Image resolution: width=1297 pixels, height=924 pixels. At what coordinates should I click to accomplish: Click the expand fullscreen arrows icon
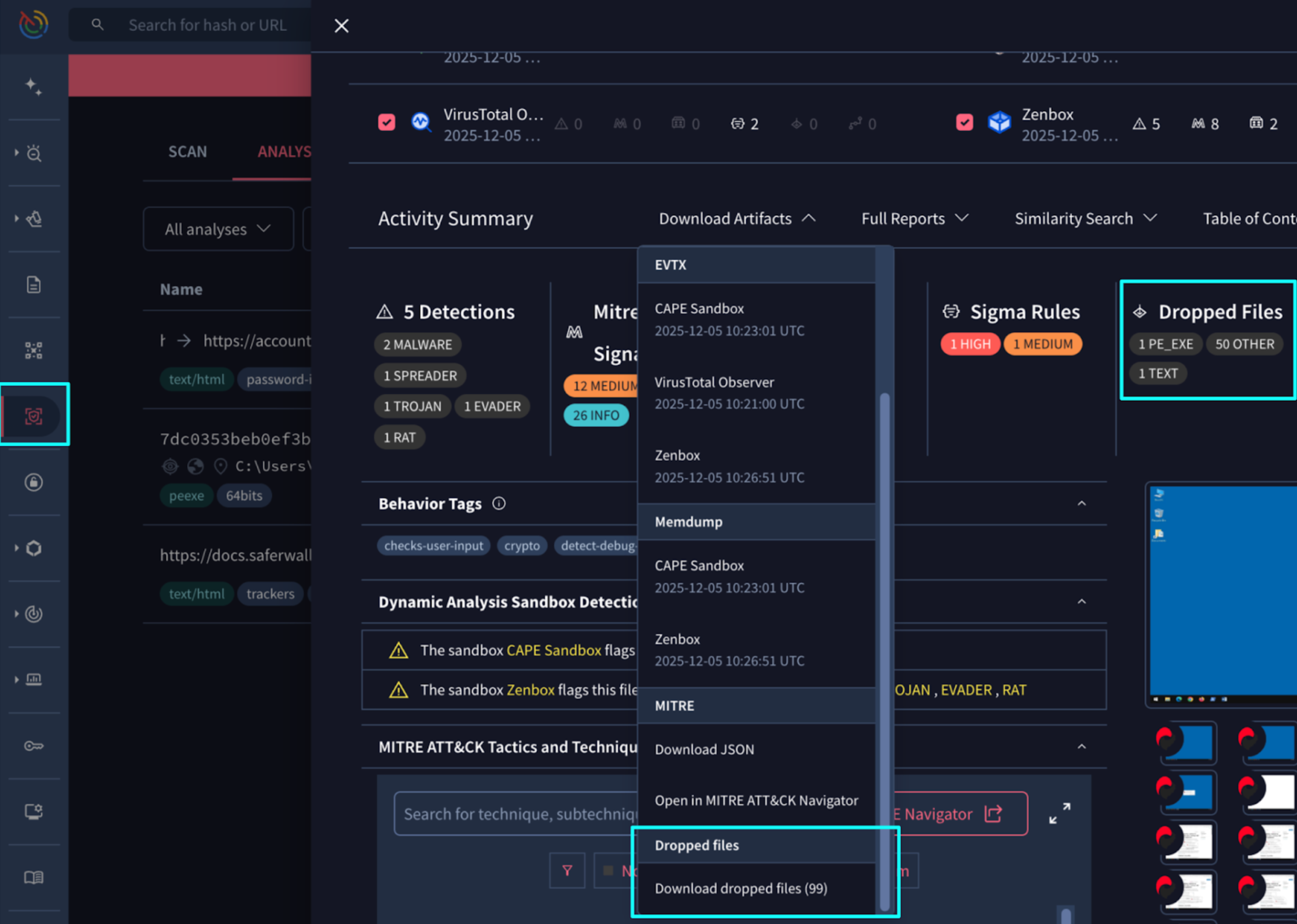coord(1059,814)
